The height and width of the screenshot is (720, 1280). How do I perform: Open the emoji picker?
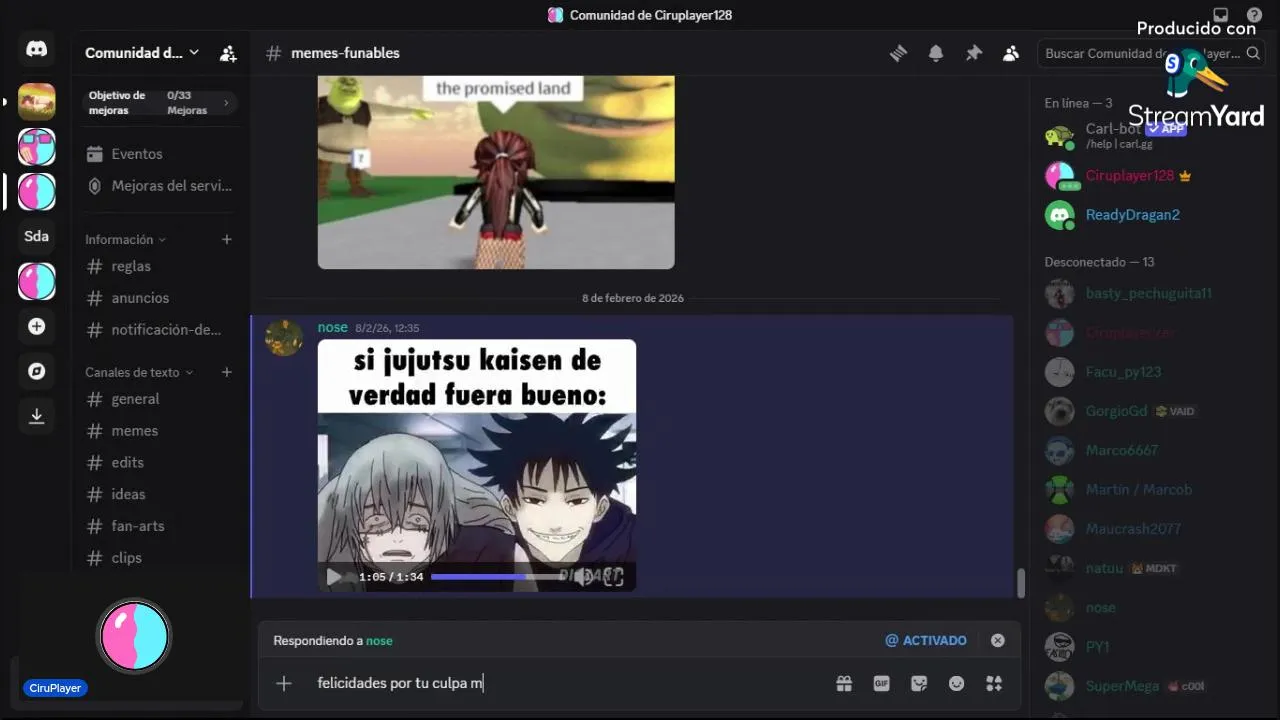[956, 683]
